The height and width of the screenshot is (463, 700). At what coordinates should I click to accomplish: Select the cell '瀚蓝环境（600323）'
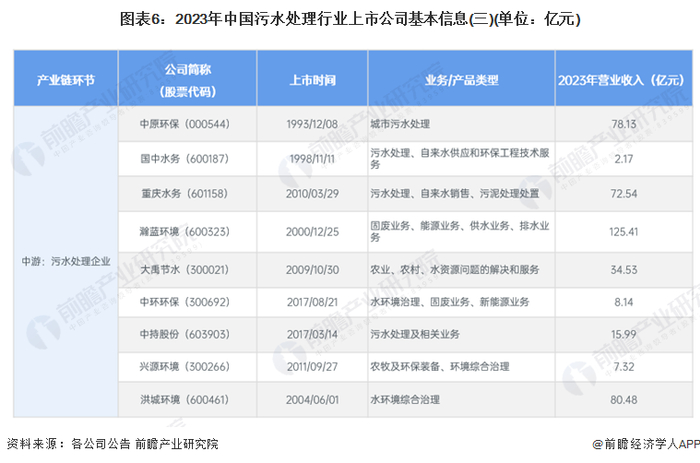[x=188, y=232]
